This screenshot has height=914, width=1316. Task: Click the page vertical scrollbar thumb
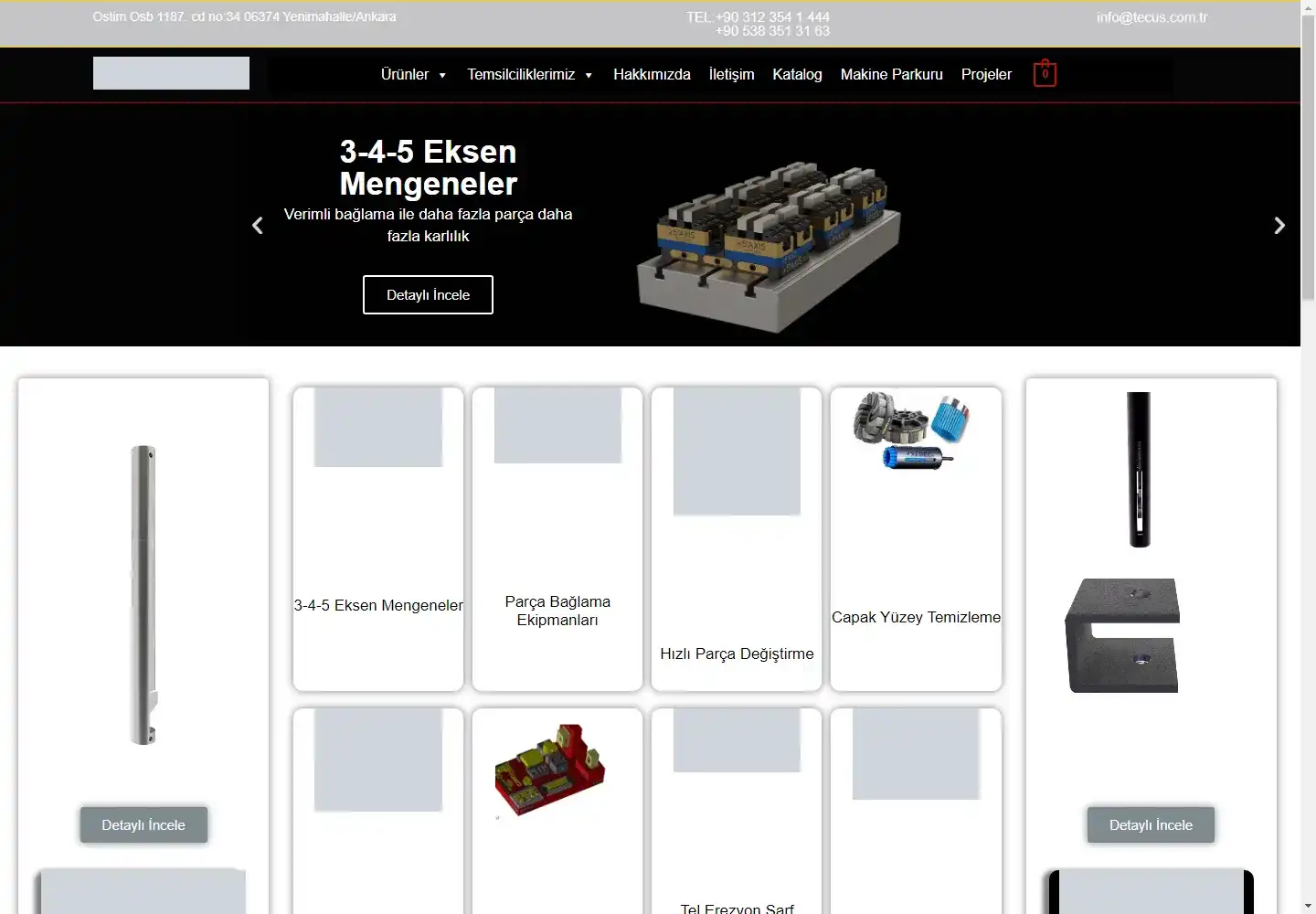pyautogui.click(x=1308, y=155)
